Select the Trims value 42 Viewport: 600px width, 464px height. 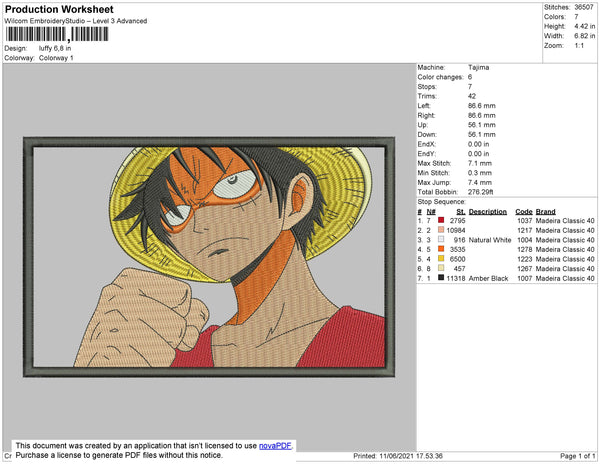[x=472, y=96]
